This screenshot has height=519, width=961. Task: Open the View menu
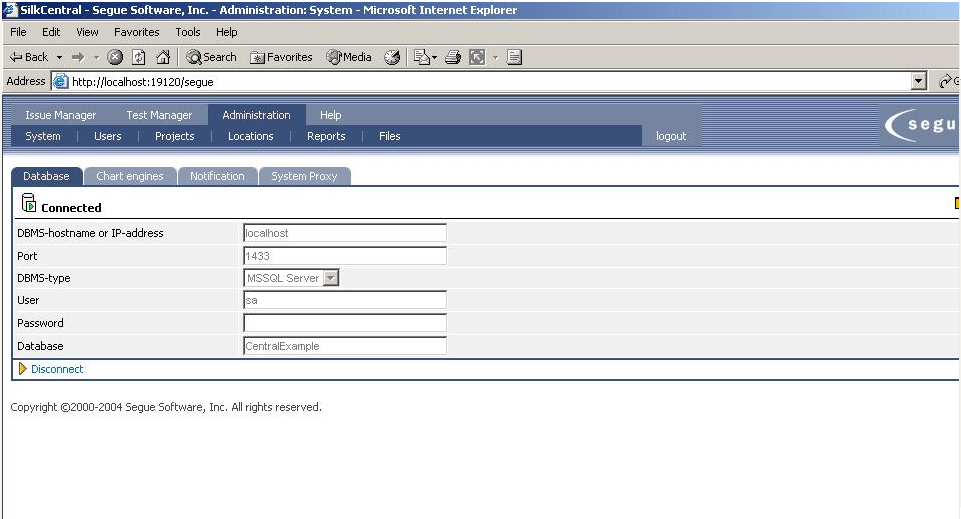87,32
